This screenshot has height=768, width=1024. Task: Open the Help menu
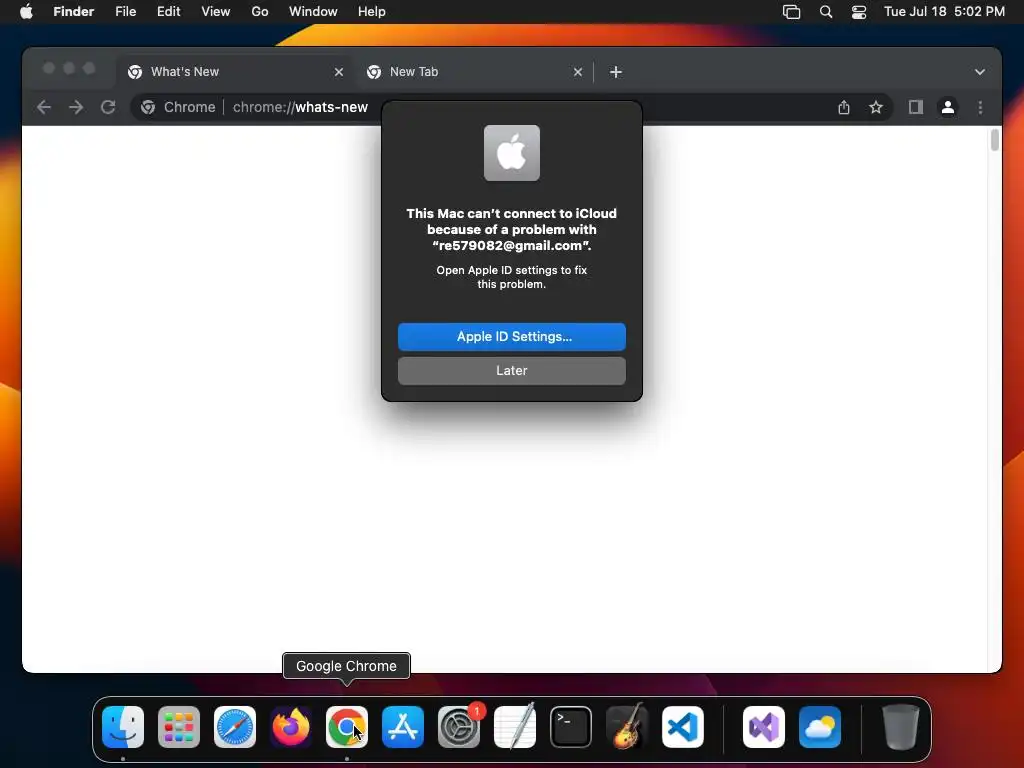coord(372,12)
